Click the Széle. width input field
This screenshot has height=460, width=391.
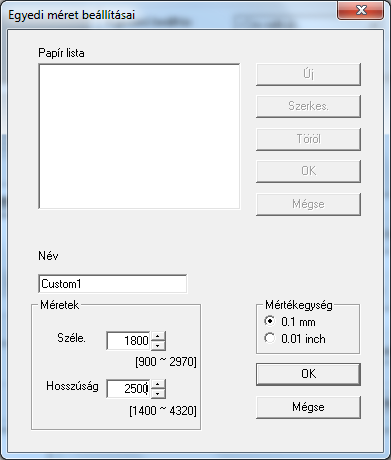(128, 341)
